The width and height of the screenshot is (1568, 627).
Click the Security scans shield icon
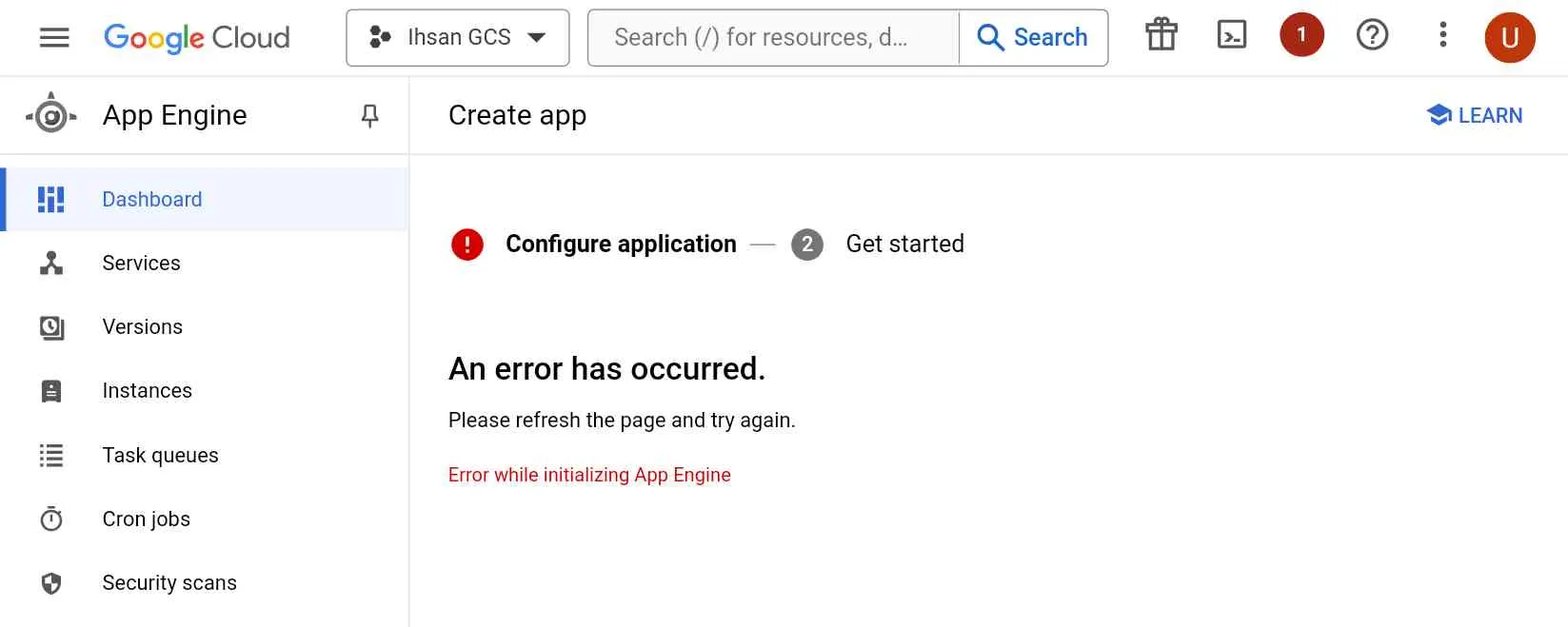(51, 582)
